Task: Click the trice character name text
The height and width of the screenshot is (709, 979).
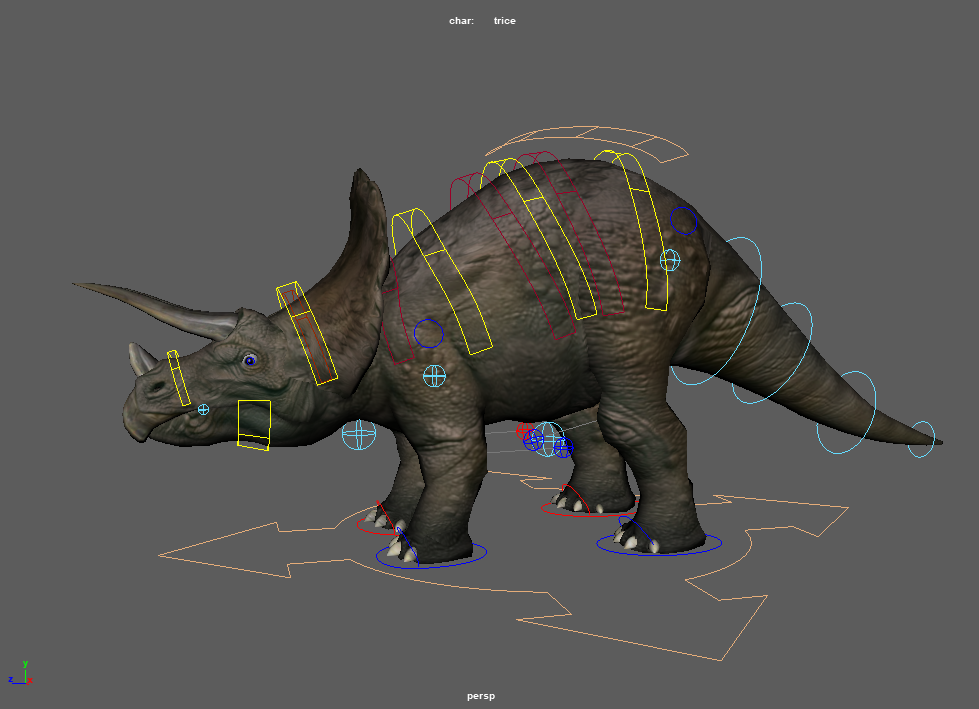Action: pyautogui.click(x=504, y=21)
